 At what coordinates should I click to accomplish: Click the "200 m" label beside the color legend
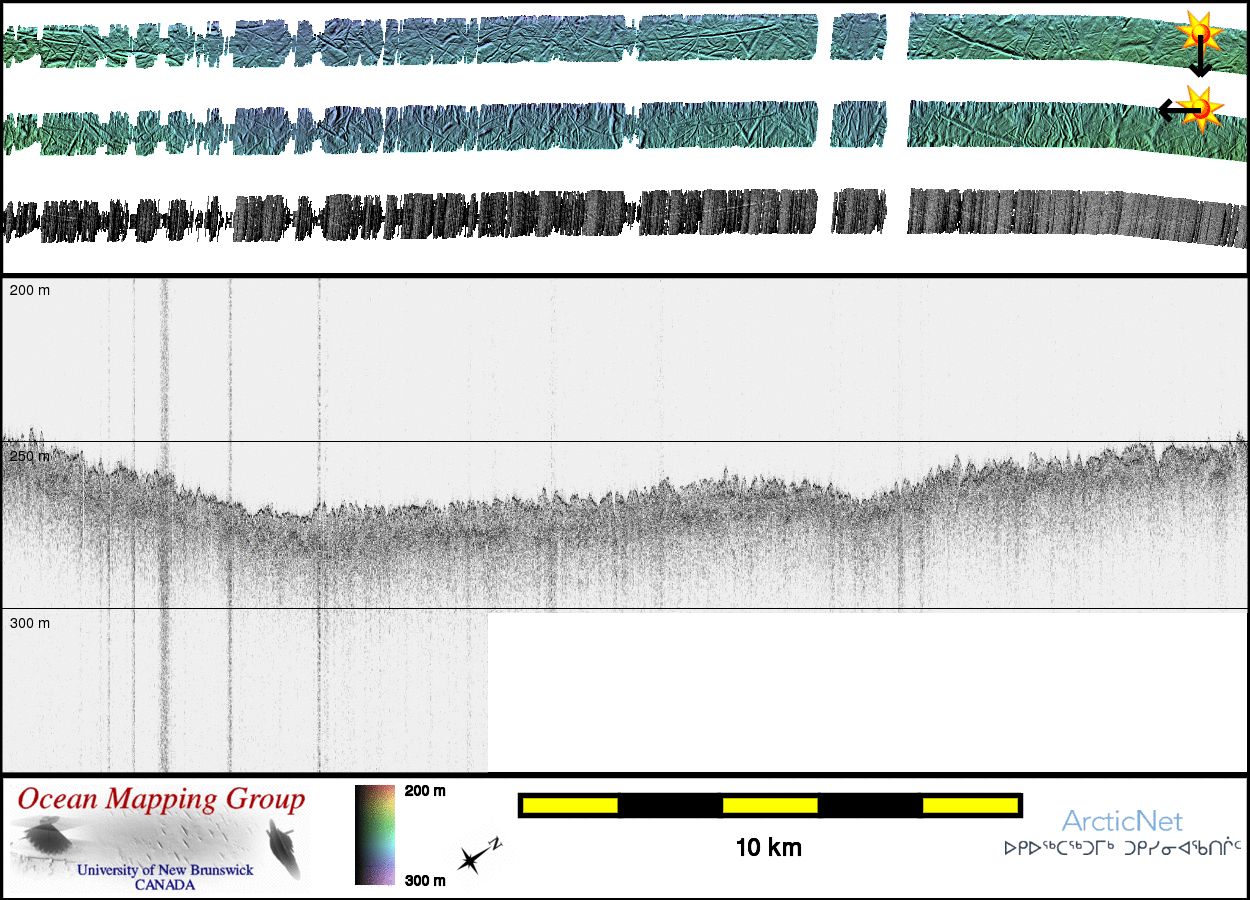coord(425,791)
